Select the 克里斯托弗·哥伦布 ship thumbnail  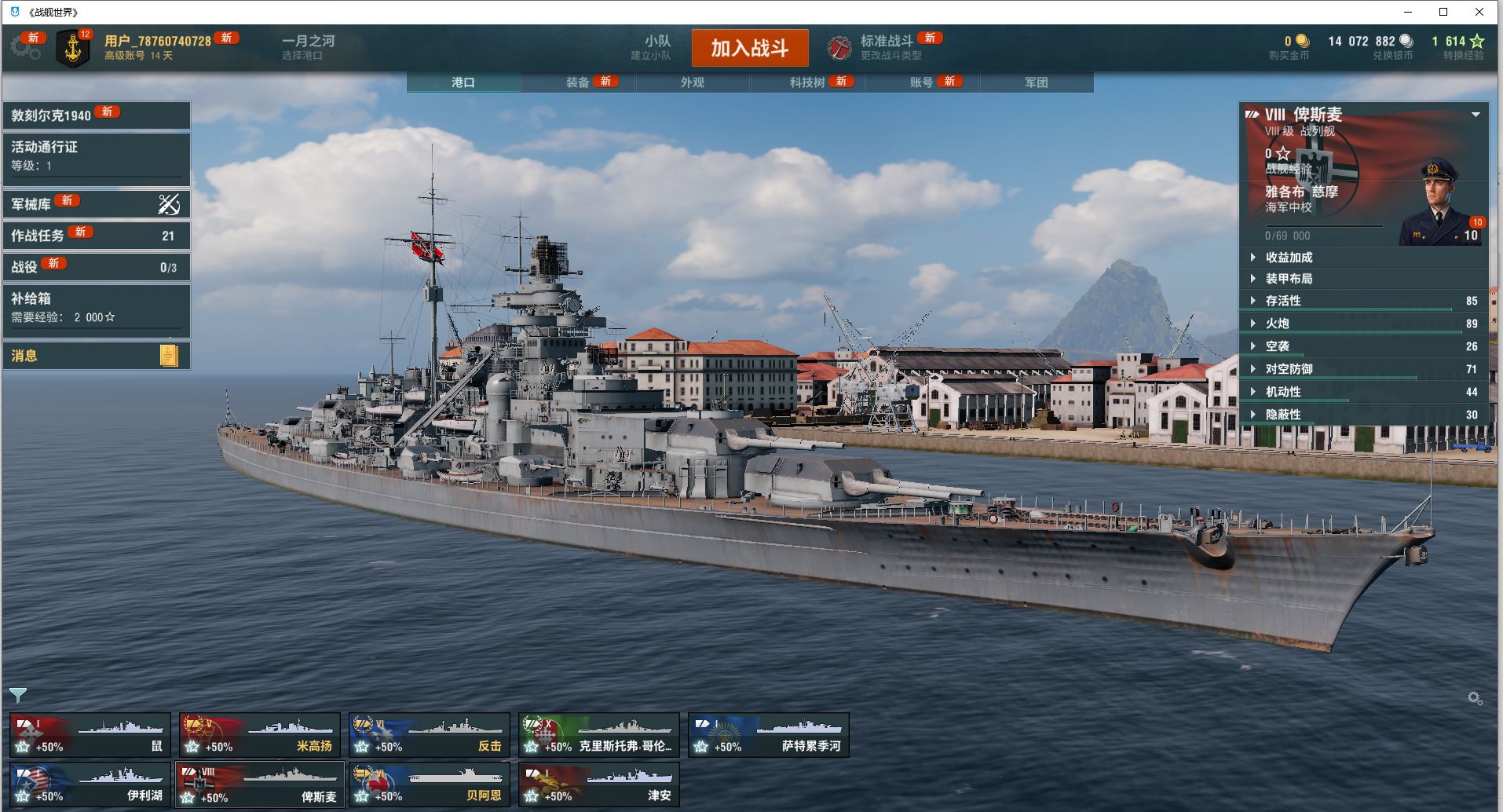coord(599,735)
